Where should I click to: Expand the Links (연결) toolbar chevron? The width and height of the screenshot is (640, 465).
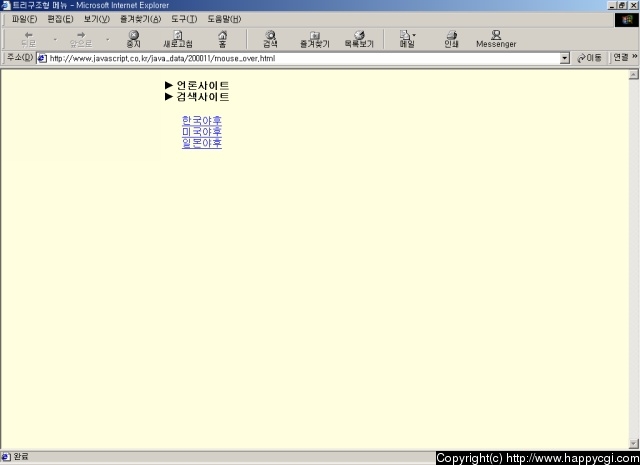point(635,56)
